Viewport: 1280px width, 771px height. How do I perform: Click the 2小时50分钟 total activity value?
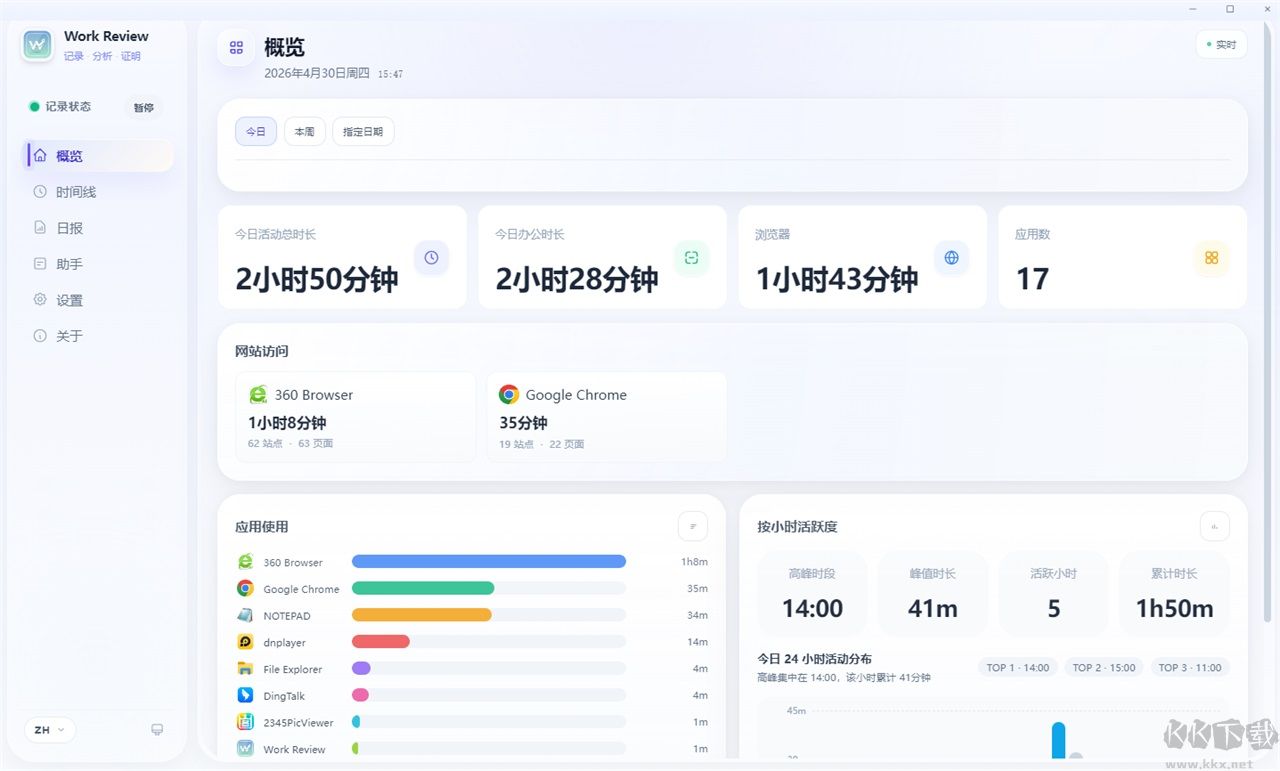317,279
